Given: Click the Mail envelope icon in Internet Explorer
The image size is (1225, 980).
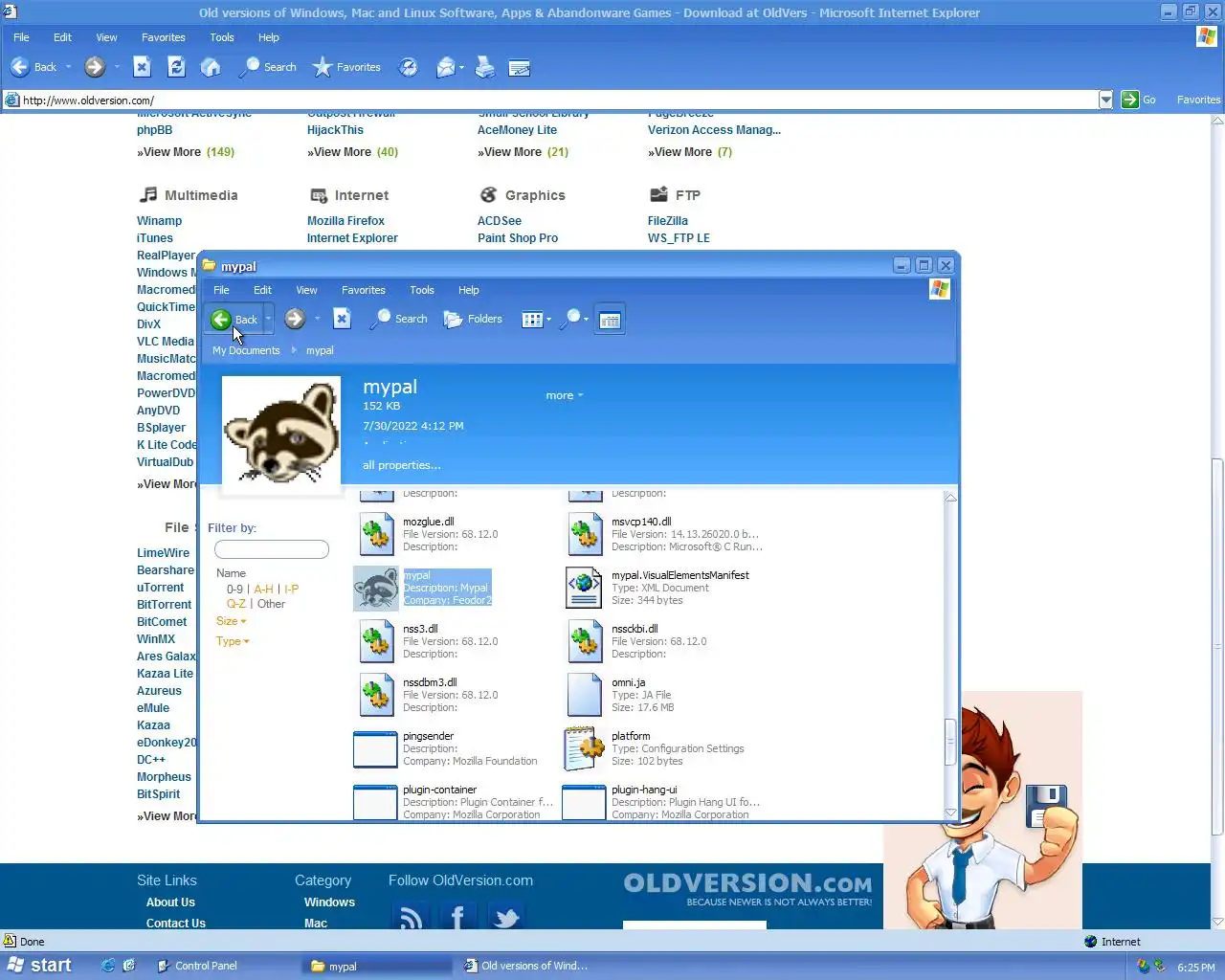Looking at the screenshot, I should [x=446, y=67].
